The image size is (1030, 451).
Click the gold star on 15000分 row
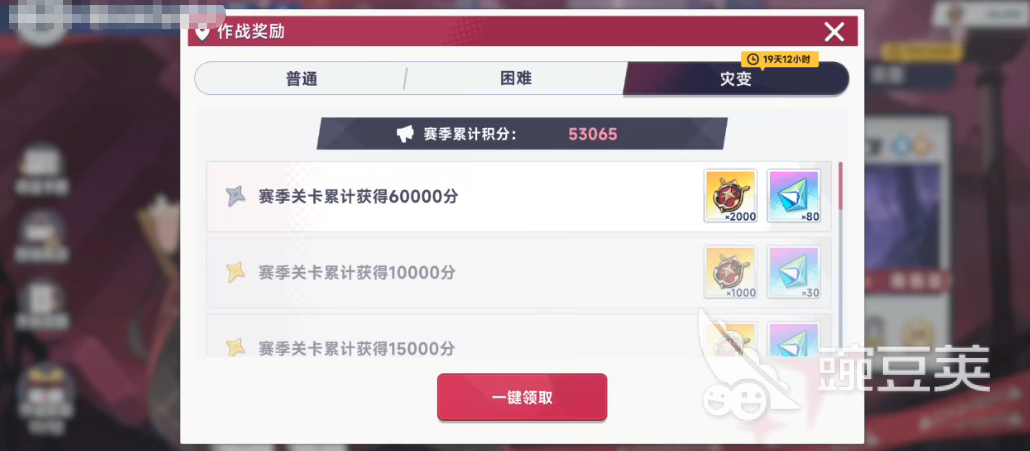click(x=235, y=347)
